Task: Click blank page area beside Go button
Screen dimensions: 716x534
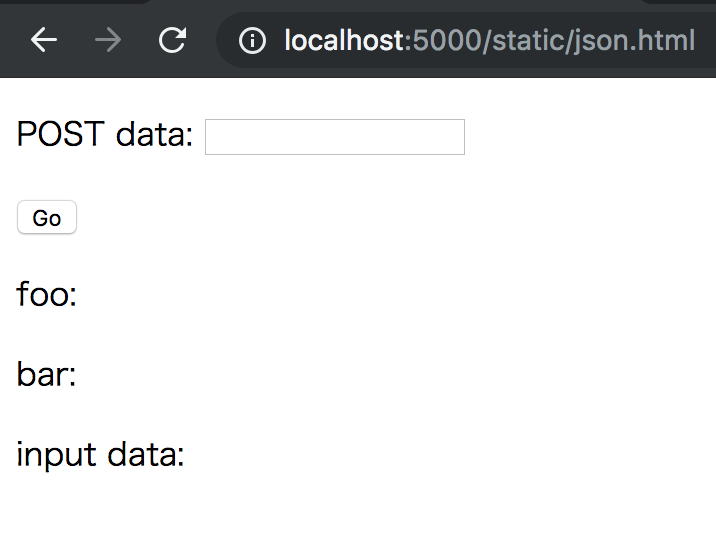Action: pyautogui.click(x=320, y=217)
